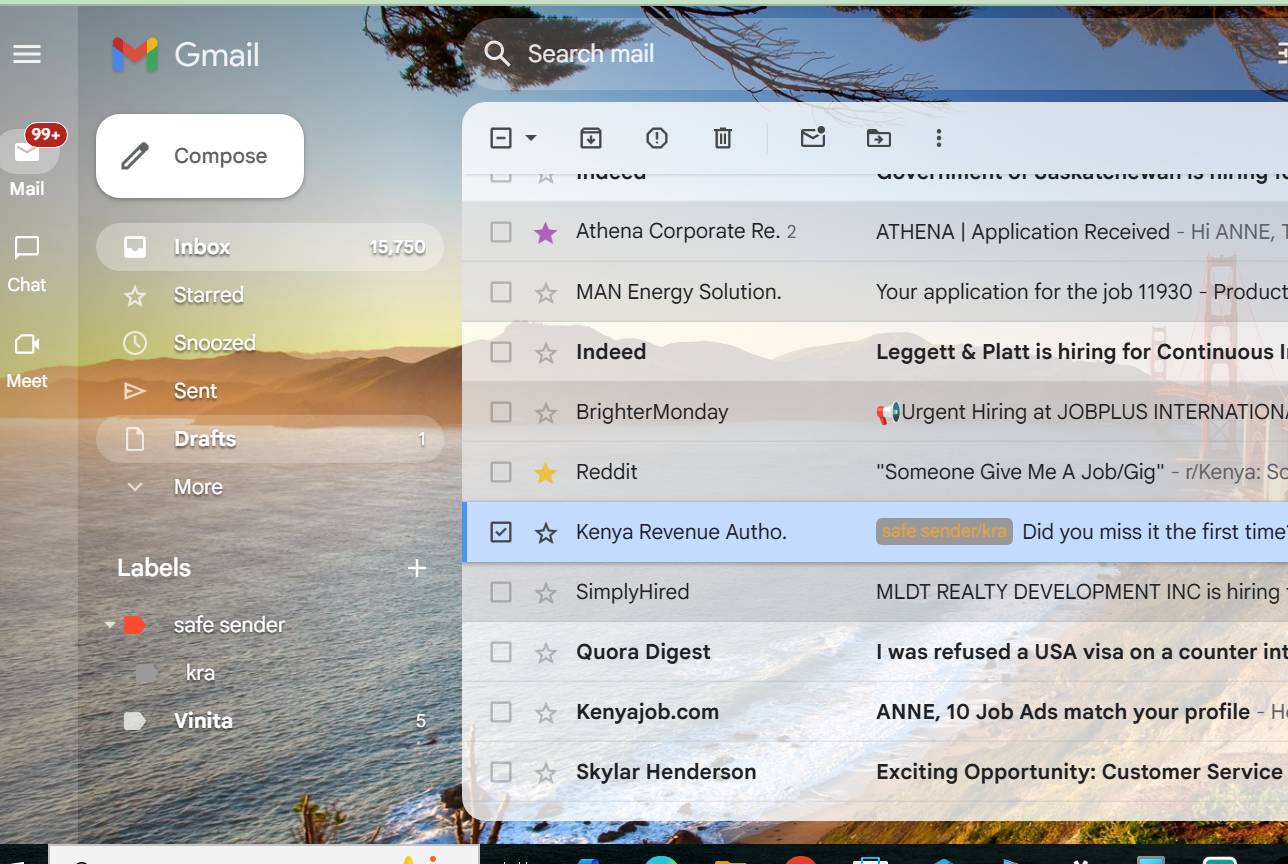Toggle the toolbar select-all checkbox
Screen dimensions: 1288x864
click(x=501, y=138)
